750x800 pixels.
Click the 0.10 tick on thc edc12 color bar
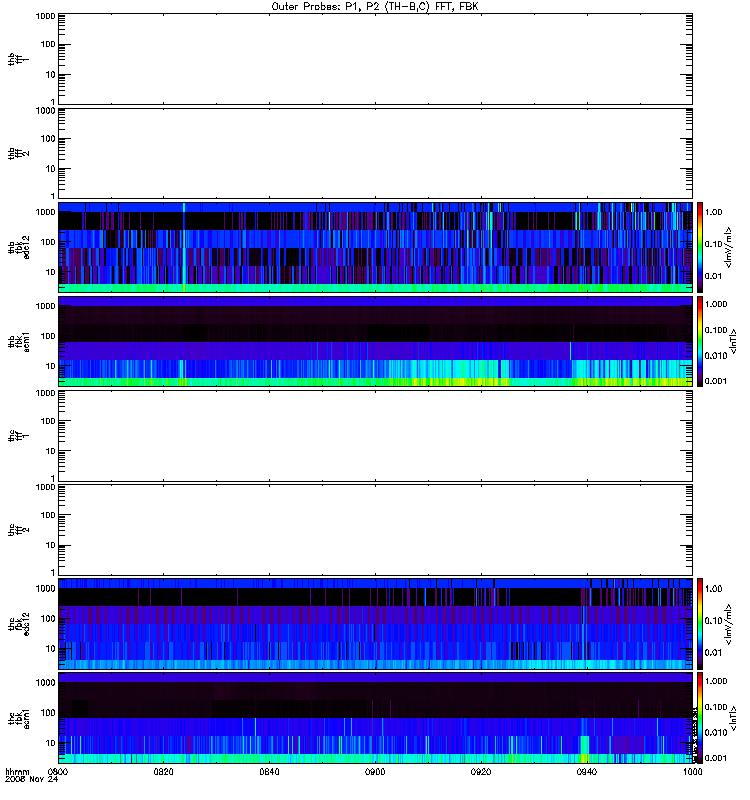pyautogui.click(x=714, y=620)
